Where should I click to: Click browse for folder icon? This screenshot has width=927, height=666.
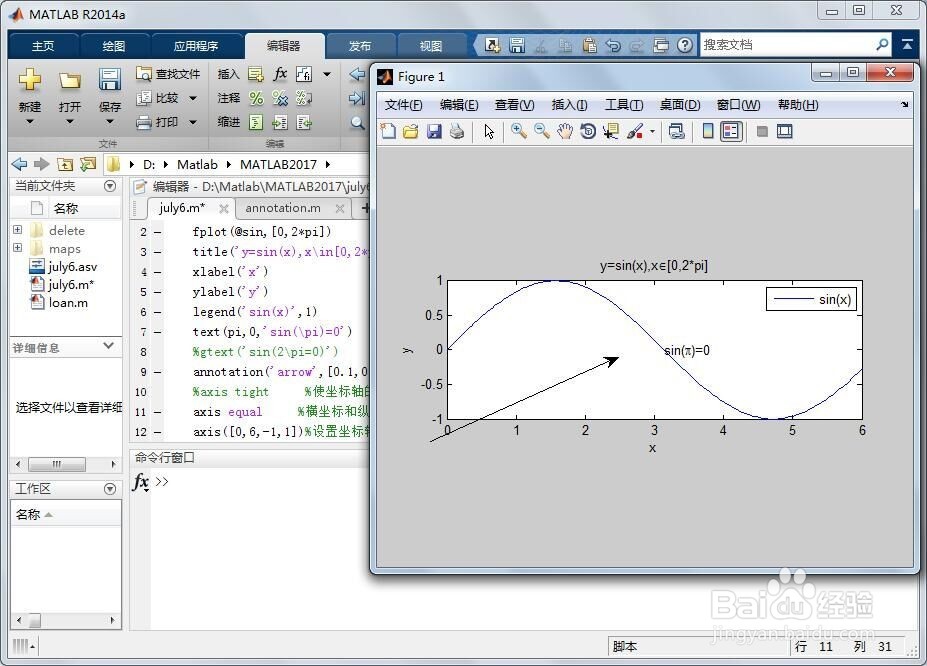tap(88, 164)
